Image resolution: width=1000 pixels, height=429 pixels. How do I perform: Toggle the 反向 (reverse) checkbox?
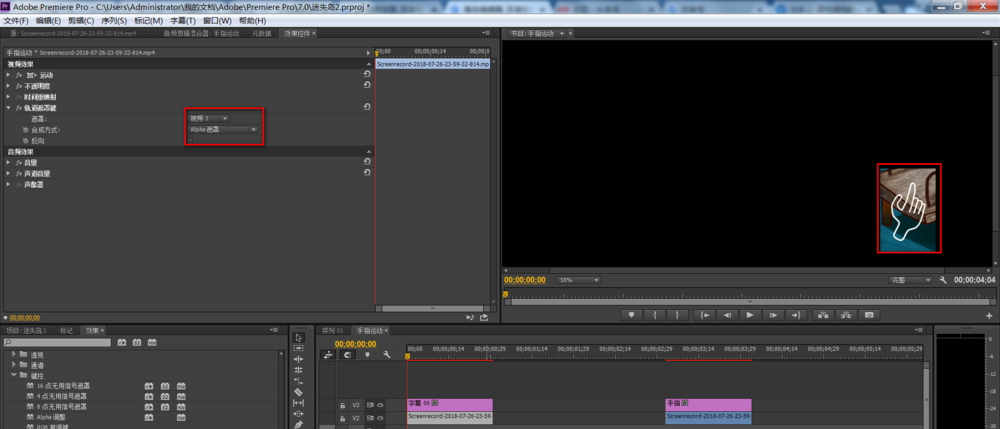(191, 141)
